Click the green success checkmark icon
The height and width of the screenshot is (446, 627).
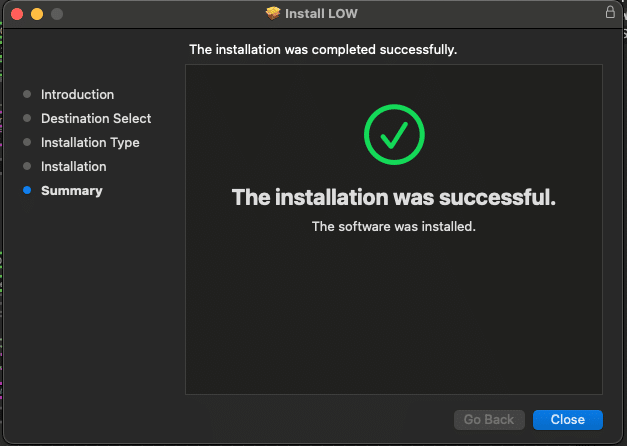(x=394, y=134)
